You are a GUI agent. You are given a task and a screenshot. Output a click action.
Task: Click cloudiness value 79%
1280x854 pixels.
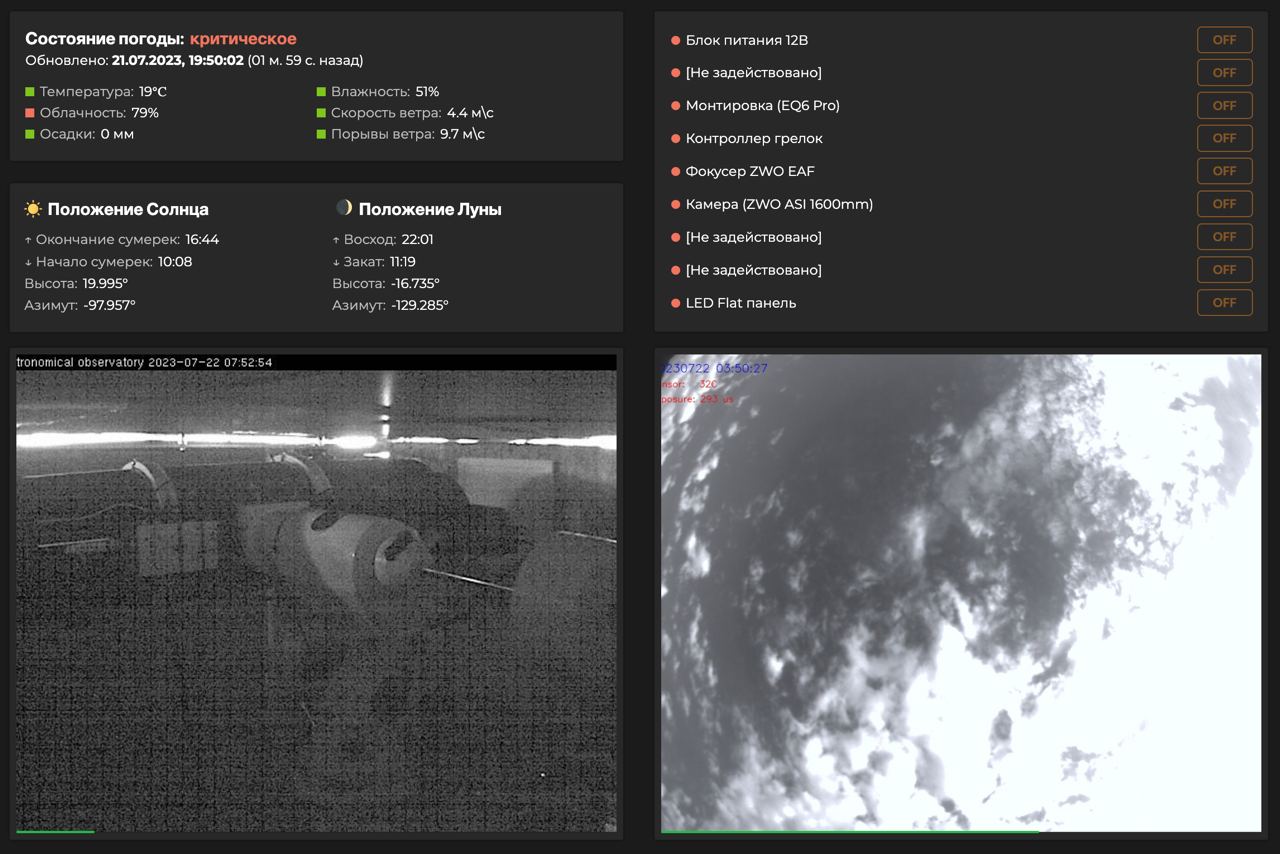[145, 113]
